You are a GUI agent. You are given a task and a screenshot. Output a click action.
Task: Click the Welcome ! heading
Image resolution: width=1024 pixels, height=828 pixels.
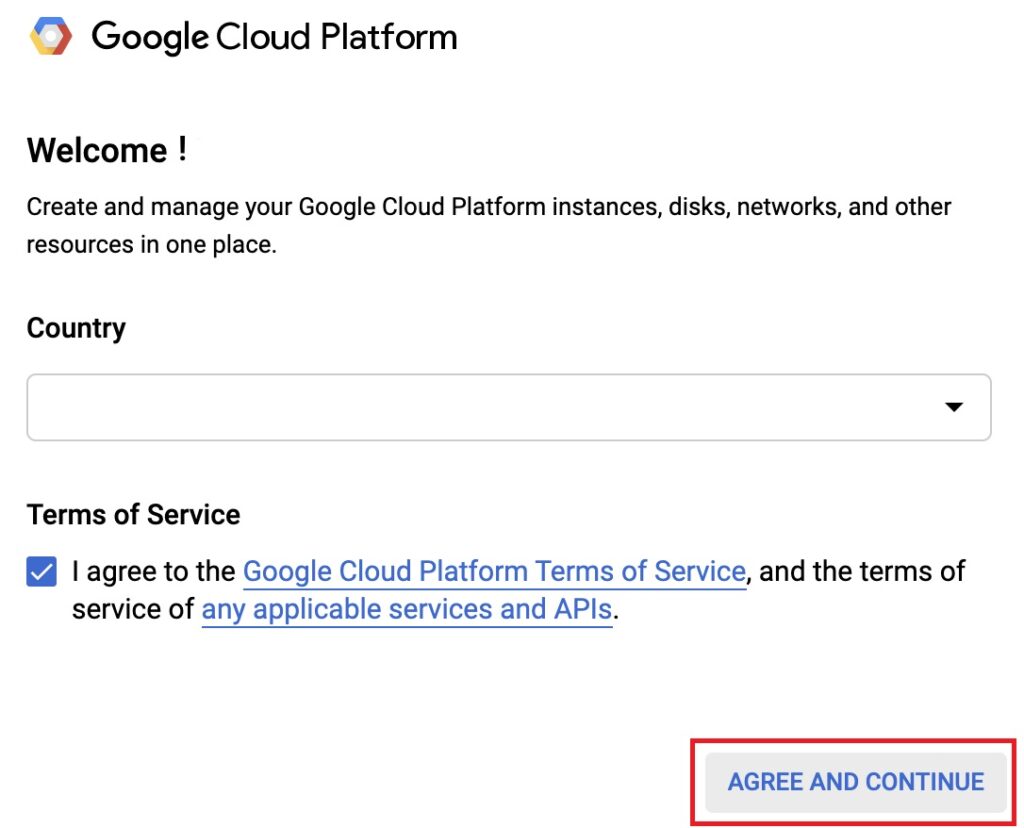108,150
